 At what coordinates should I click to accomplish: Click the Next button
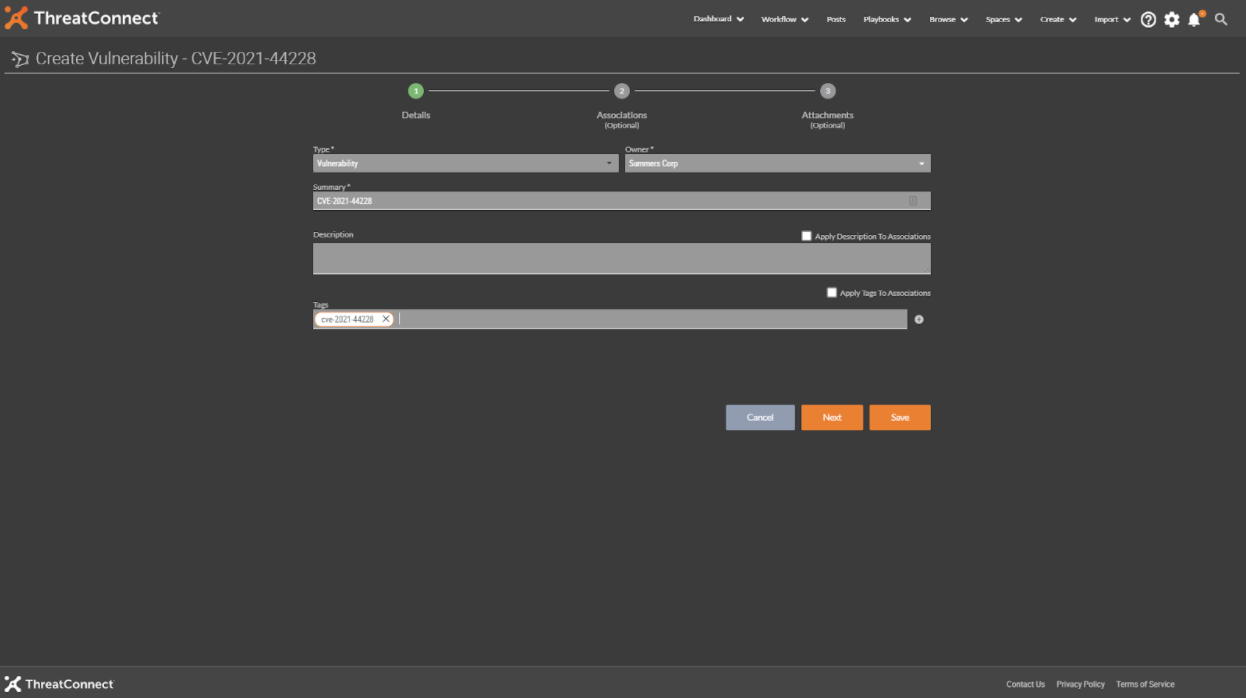pyautogui.click(x=832, y=417)
